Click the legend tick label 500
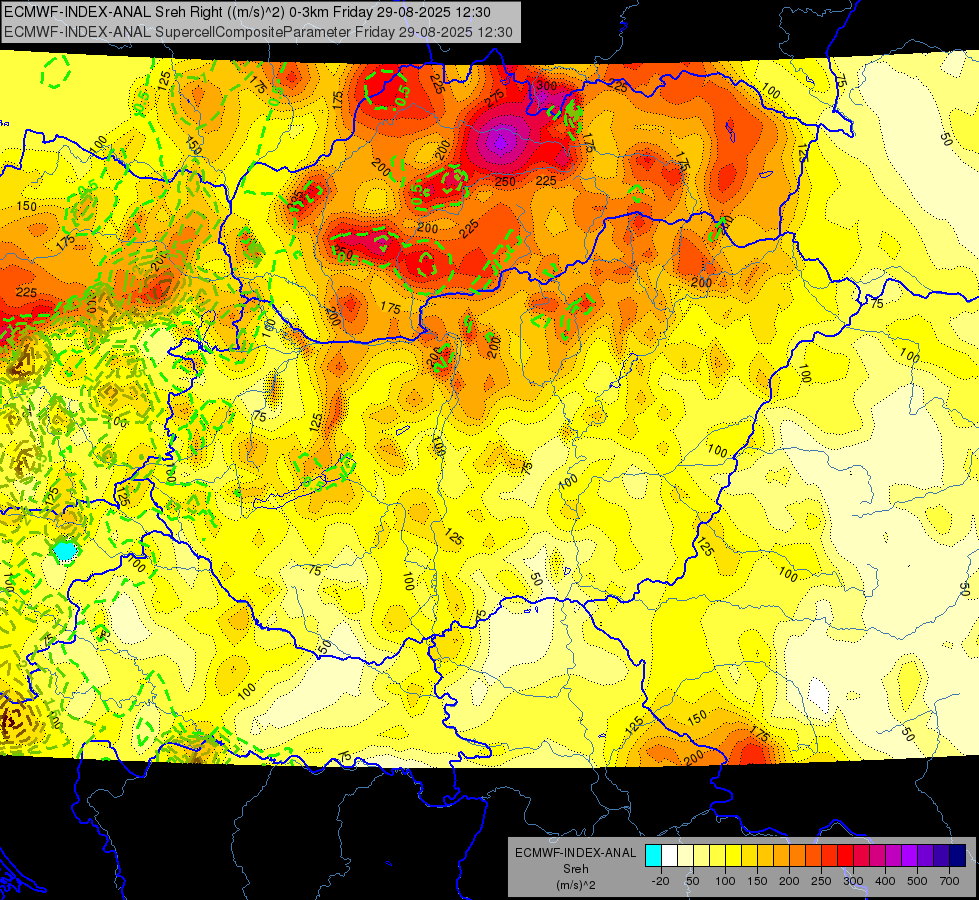 (917, 881)
